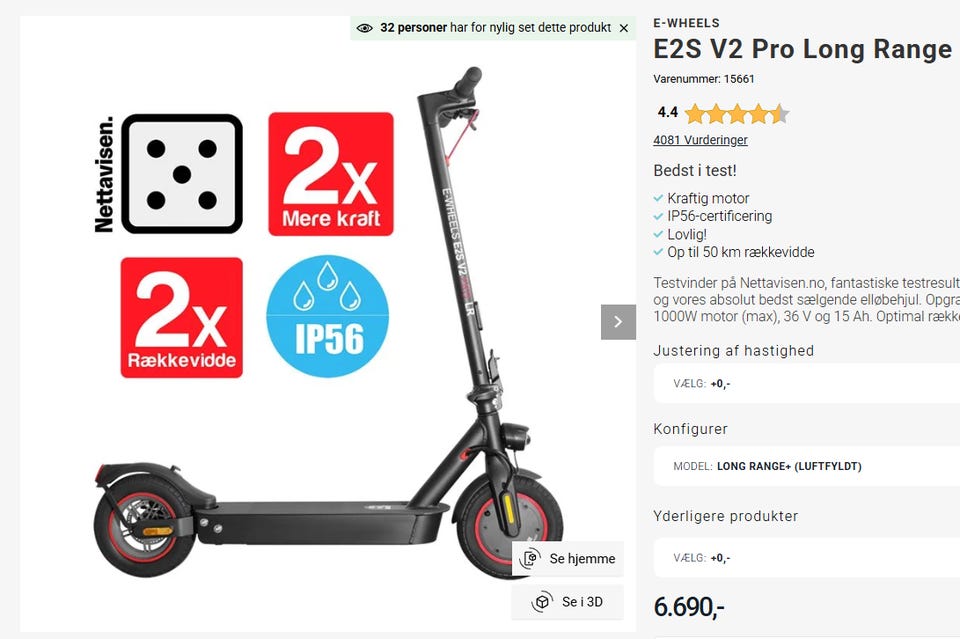Click the star rating display
The width and height of the screenshot is (960, 639).
pos(737,114)
